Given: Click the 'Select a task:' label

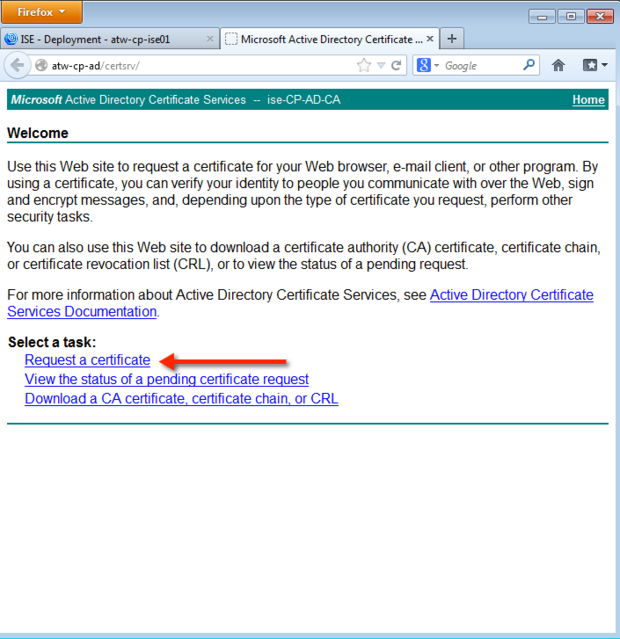Looking at the screenshot, I should (52, 342).
